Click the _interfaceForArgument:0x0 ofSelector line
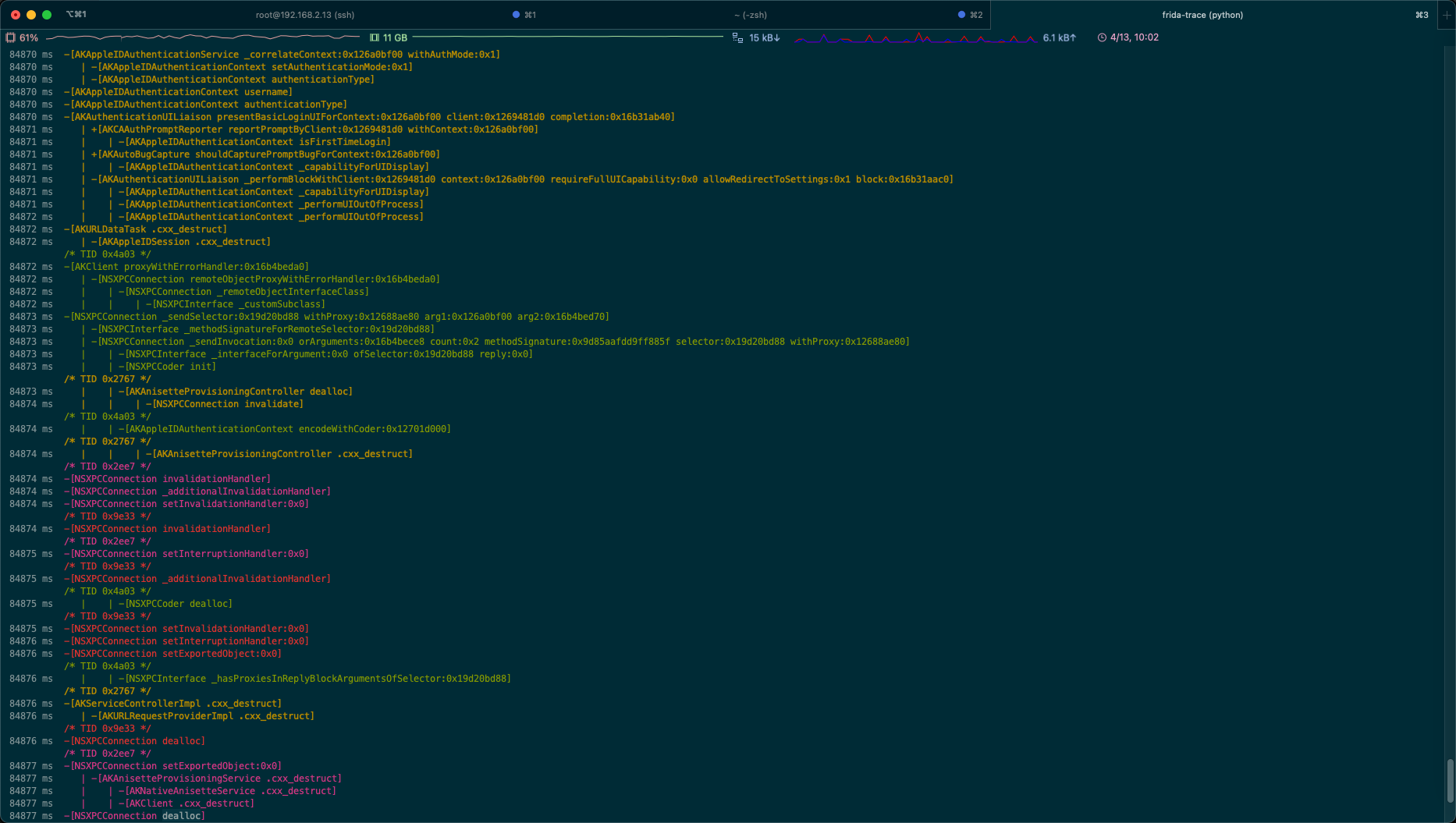The image size is (1456, 823). pyautogui.click(x=325, y=354)
